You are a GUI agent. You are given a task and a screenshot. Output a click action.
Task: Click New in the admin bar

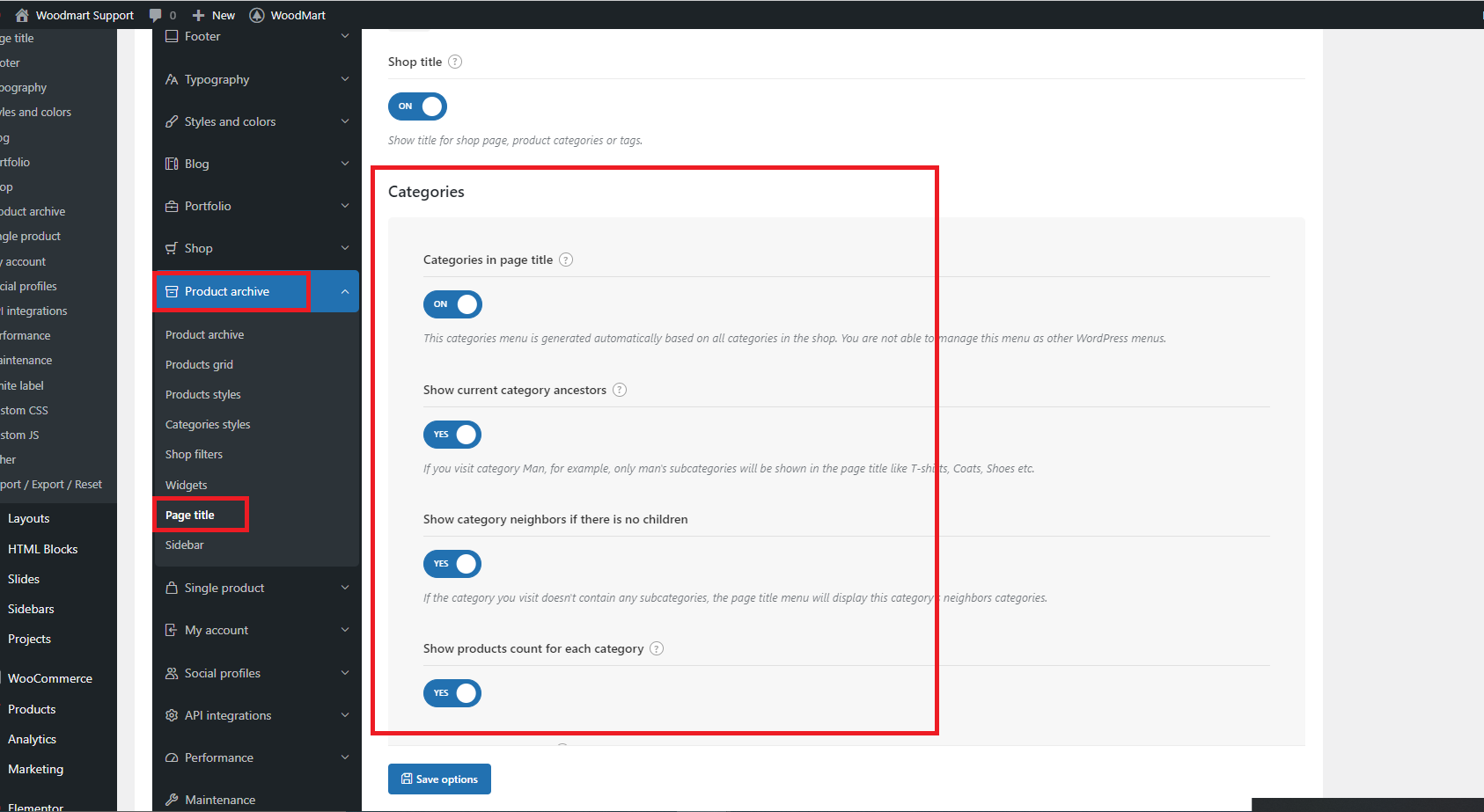[x=224, y=15]
